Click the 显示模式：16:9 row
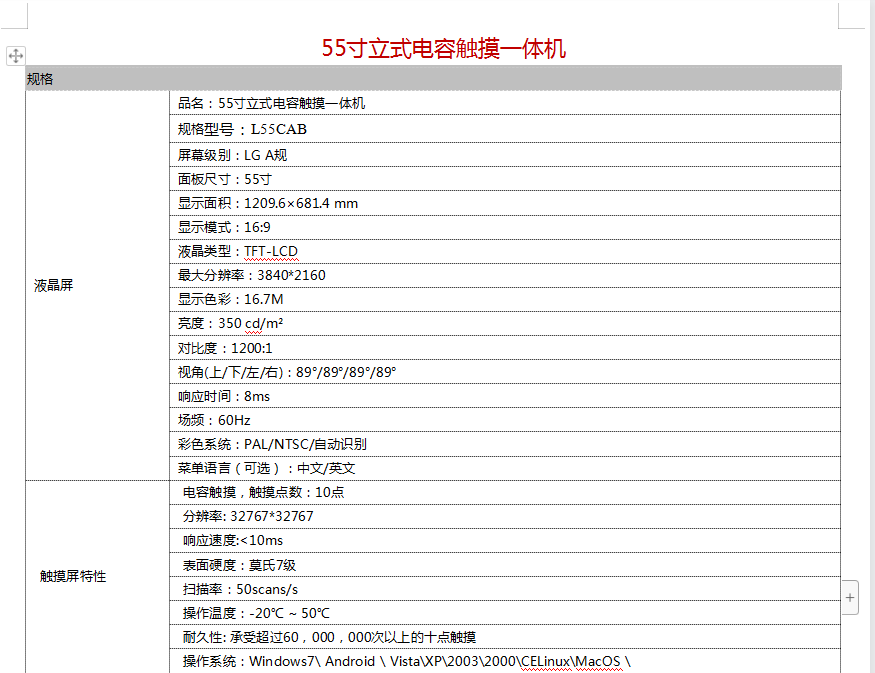 pyautogui.click(x=505, y=227)
